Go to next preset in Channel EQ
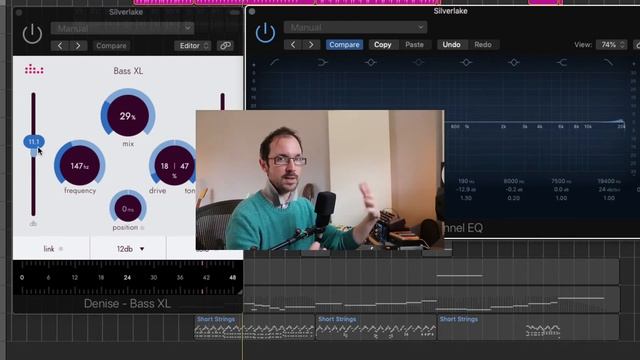This screenshot has width=640, height=360. coord(311,44)
